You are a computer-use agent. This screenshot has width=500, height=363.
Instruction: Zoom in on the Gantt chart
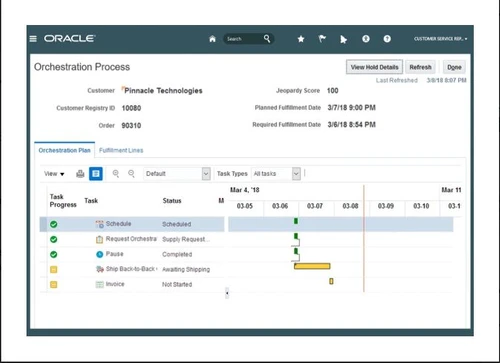116,174
